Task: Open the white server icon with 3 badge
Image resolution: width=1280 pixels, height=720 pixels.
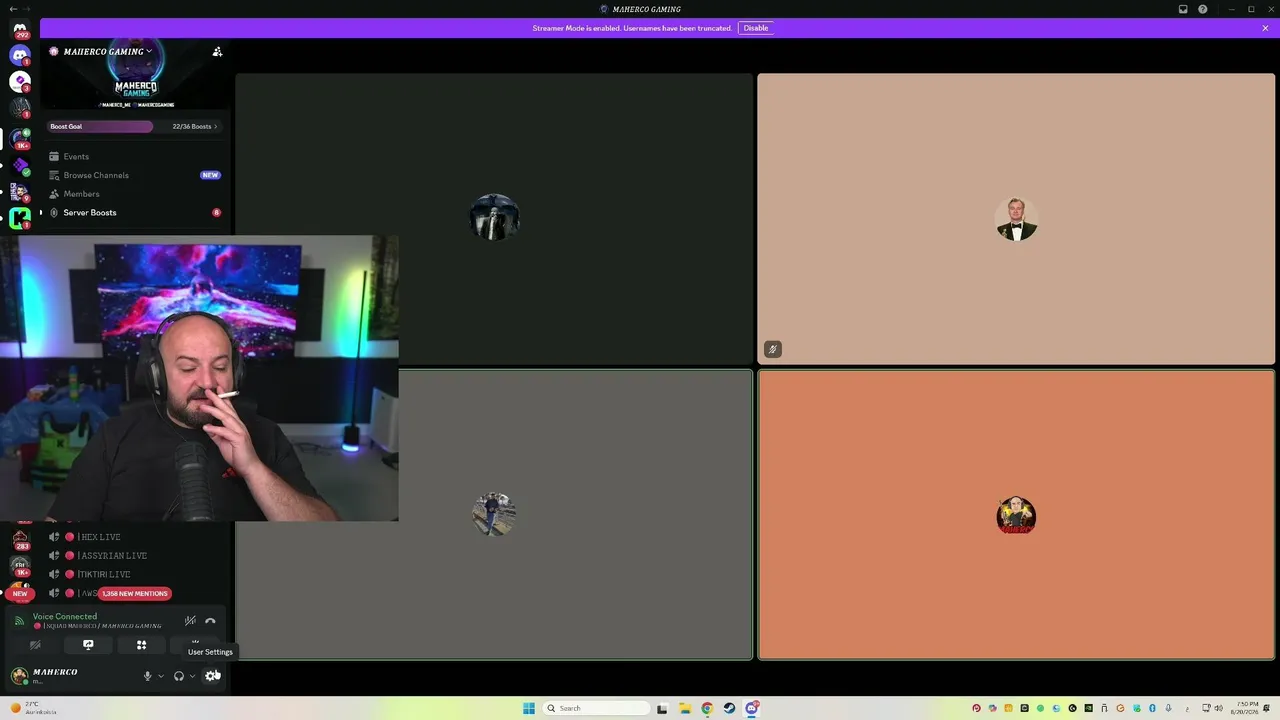Action: [x=20, y=81]
